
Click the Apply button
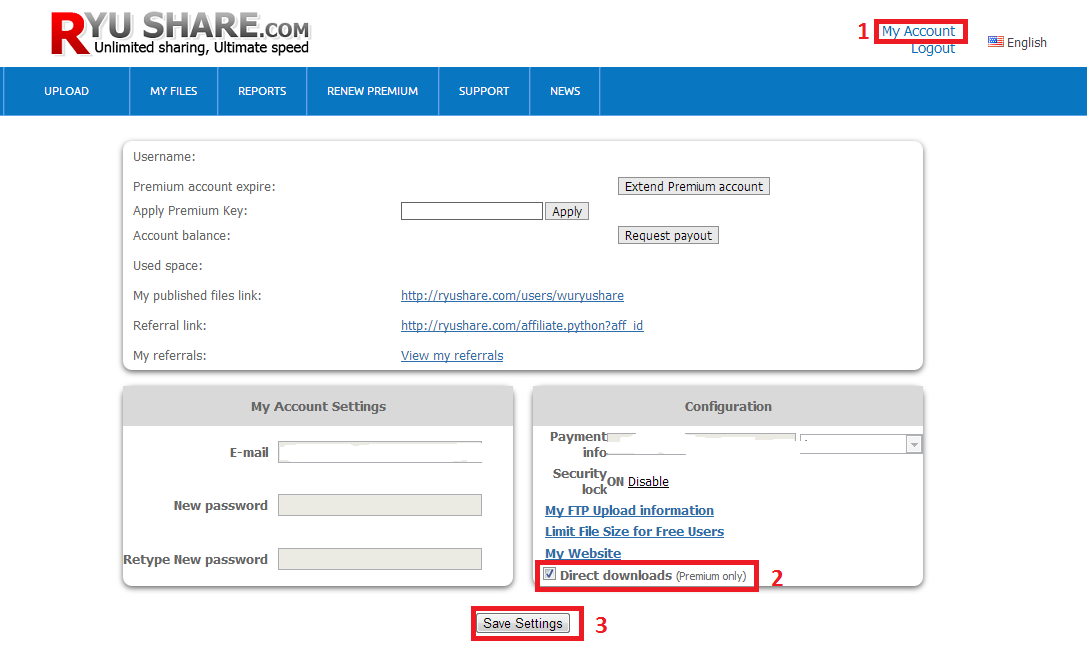tap(567, 212)
